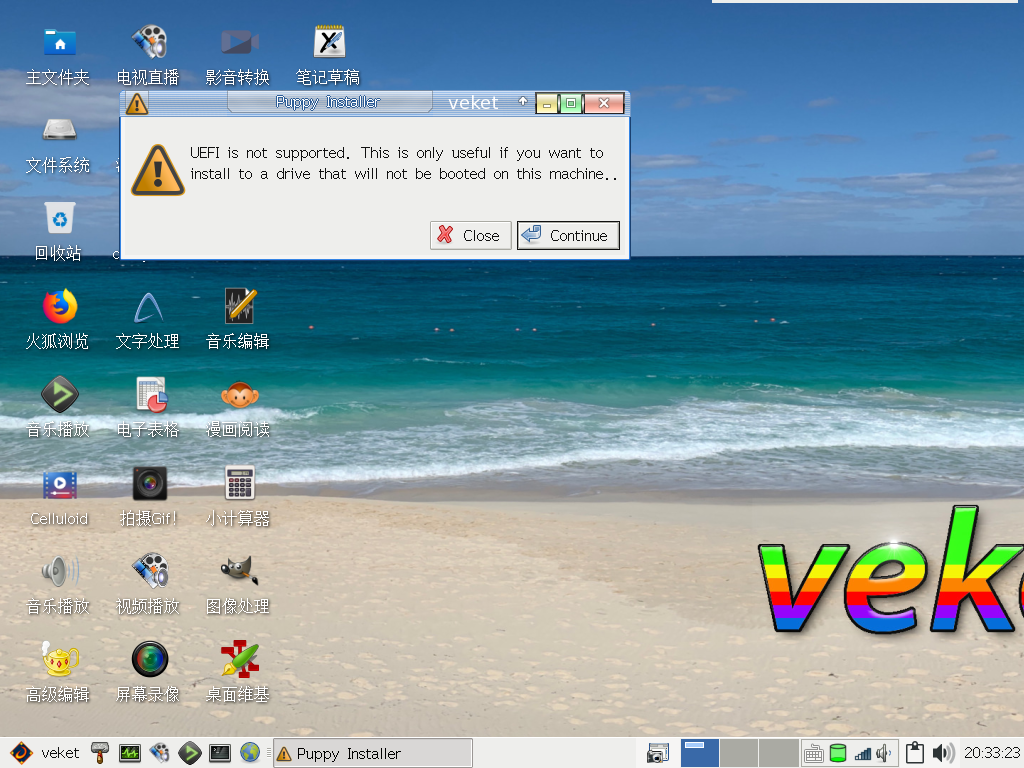
Task: Switch to the first virtual desktop
Action: click(700, 753)
